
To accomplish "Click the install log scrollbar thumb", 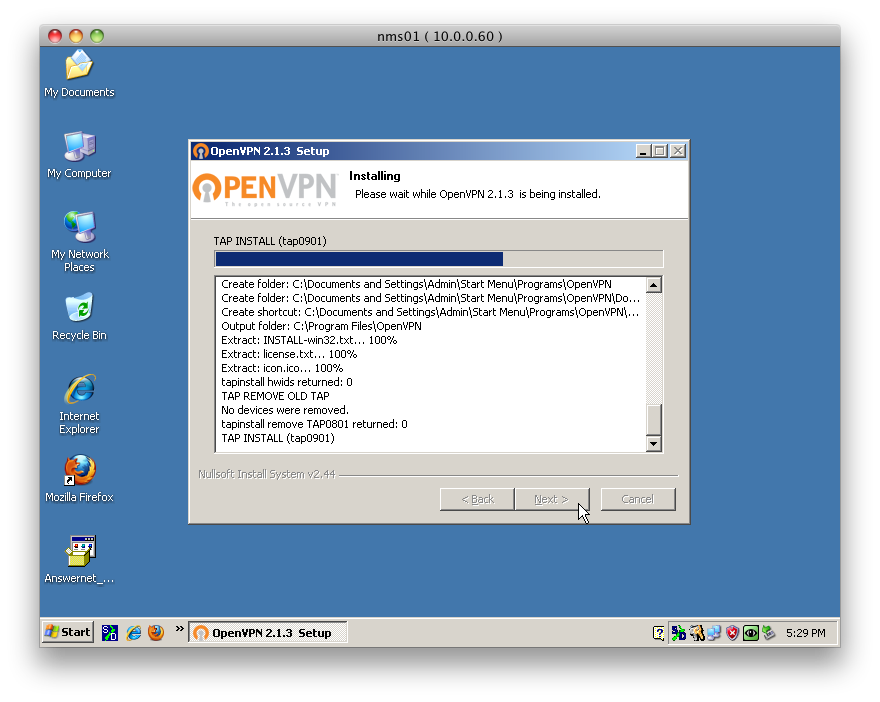I will (x=653, y=420).
